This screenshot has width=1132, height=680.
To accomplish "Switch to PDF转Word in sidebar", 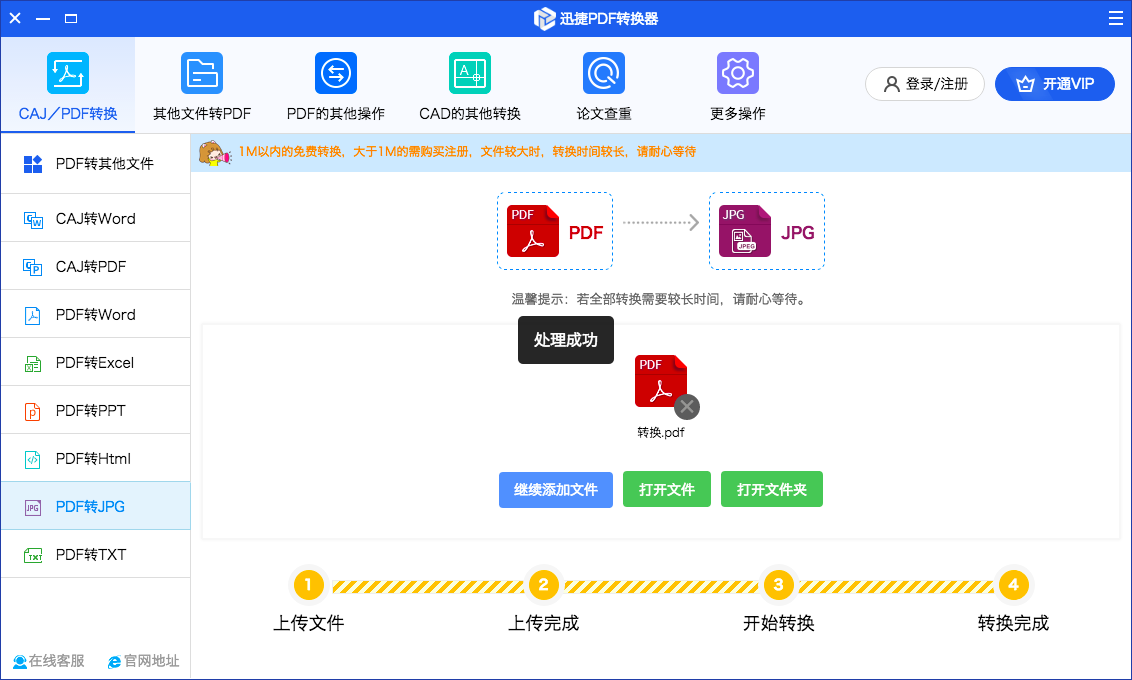I will click(x=95, y=314).
